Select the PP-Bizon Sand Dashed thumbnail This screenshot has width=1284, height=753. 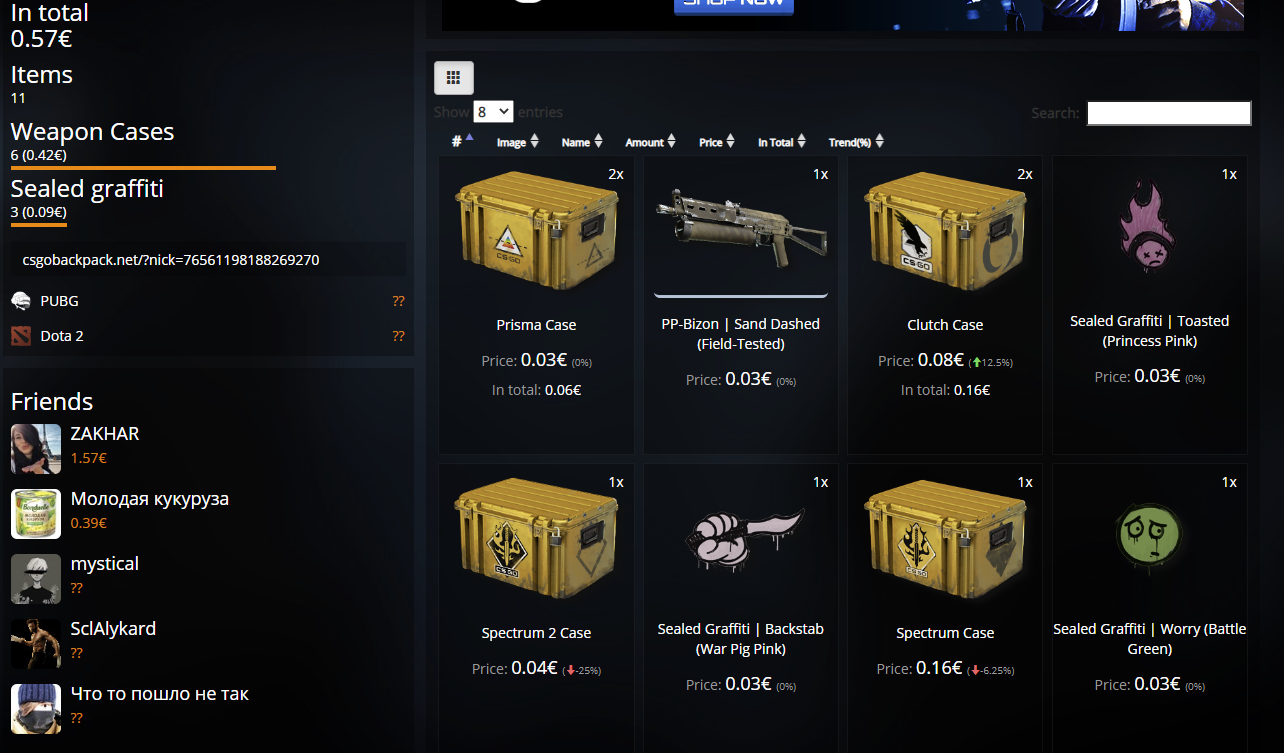tap(740, 231)
